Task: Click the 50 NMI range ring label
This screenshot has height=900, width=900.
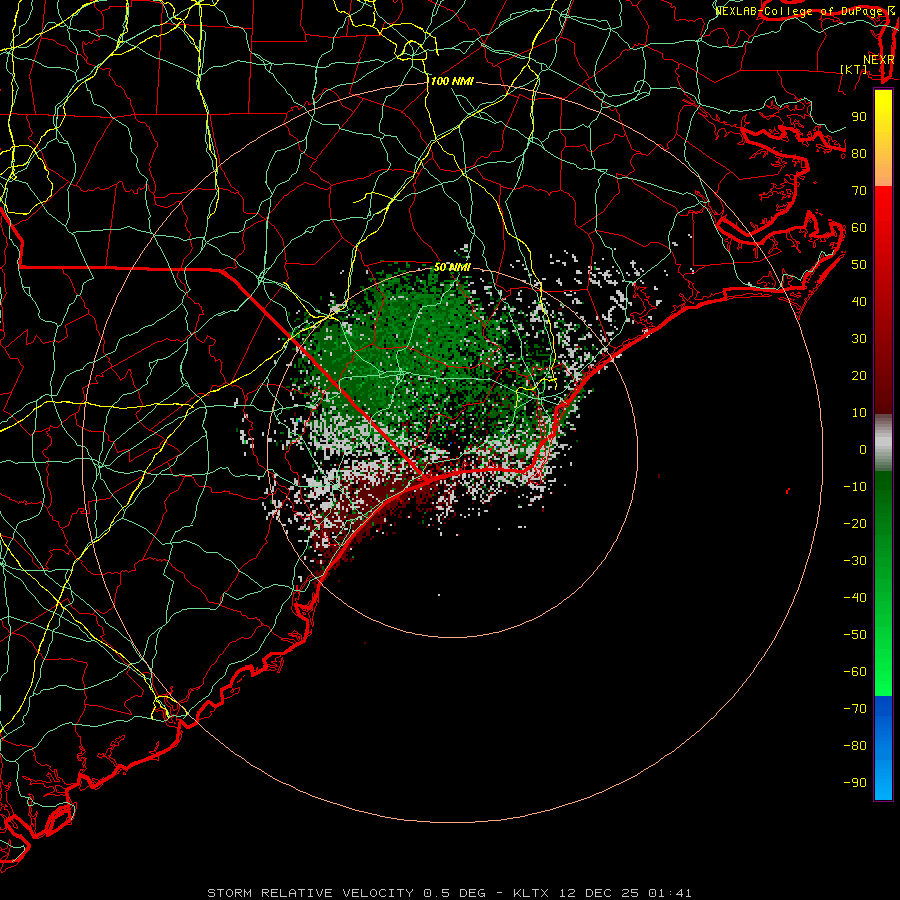Action: 452,267
